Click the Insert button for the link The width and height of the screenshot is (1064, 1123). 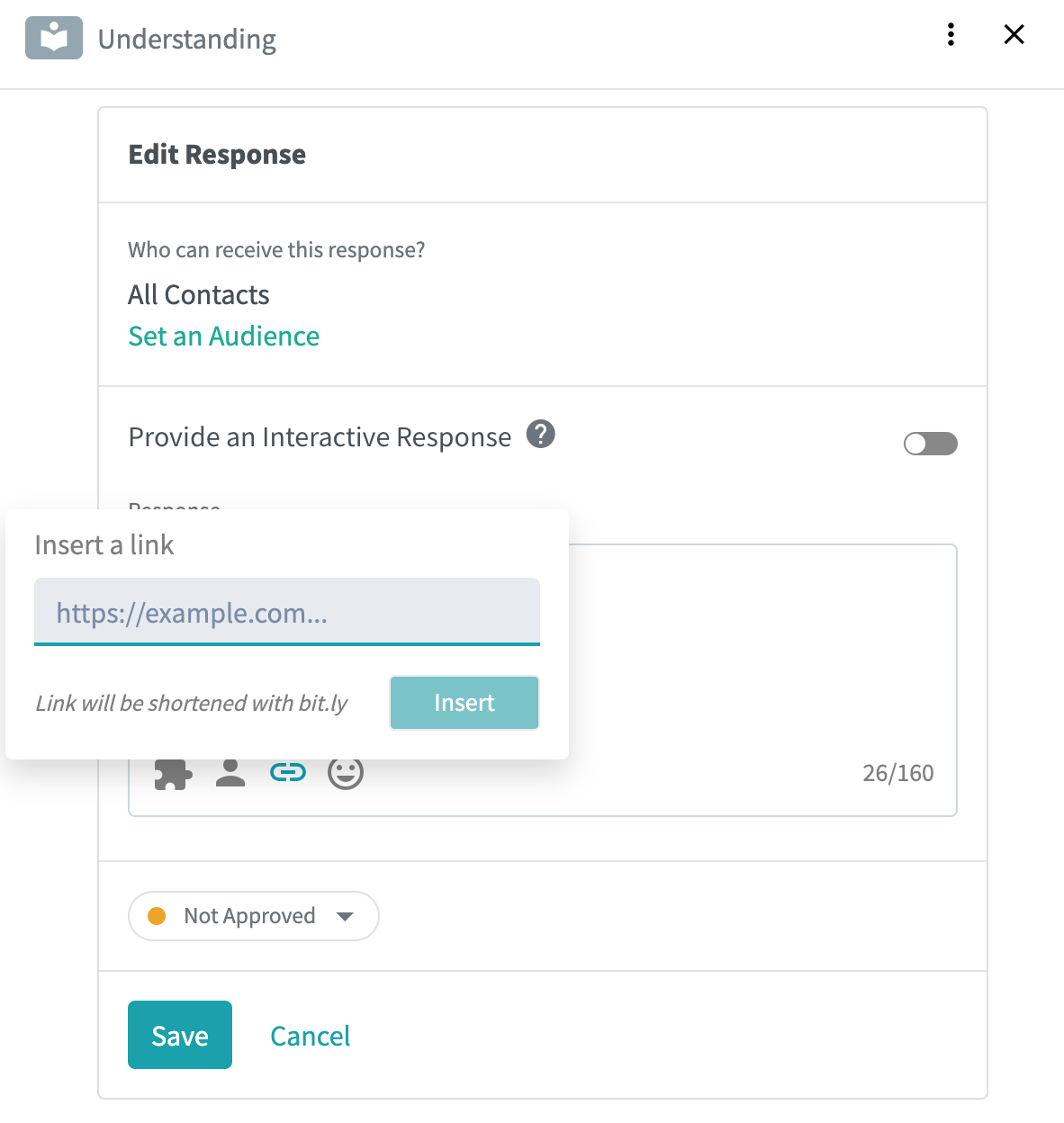(x=464, y=703)
